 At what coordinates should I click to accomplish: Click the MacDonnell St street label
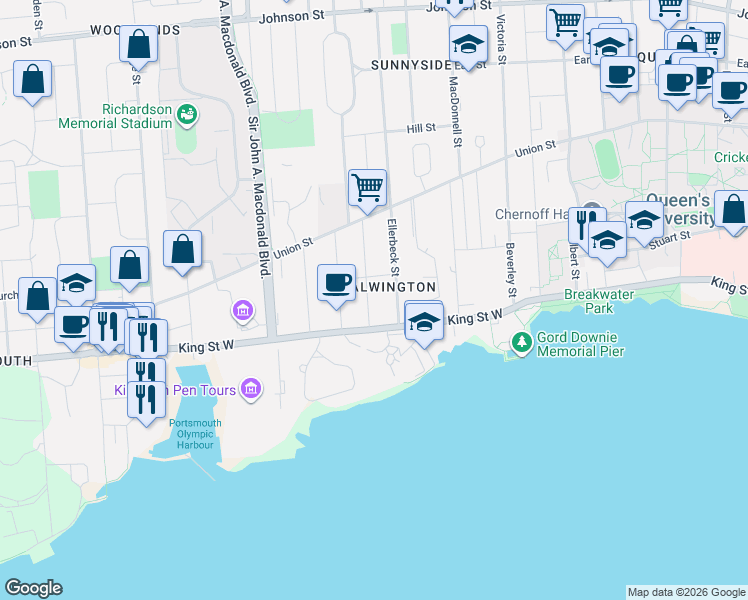click(456, 112)
